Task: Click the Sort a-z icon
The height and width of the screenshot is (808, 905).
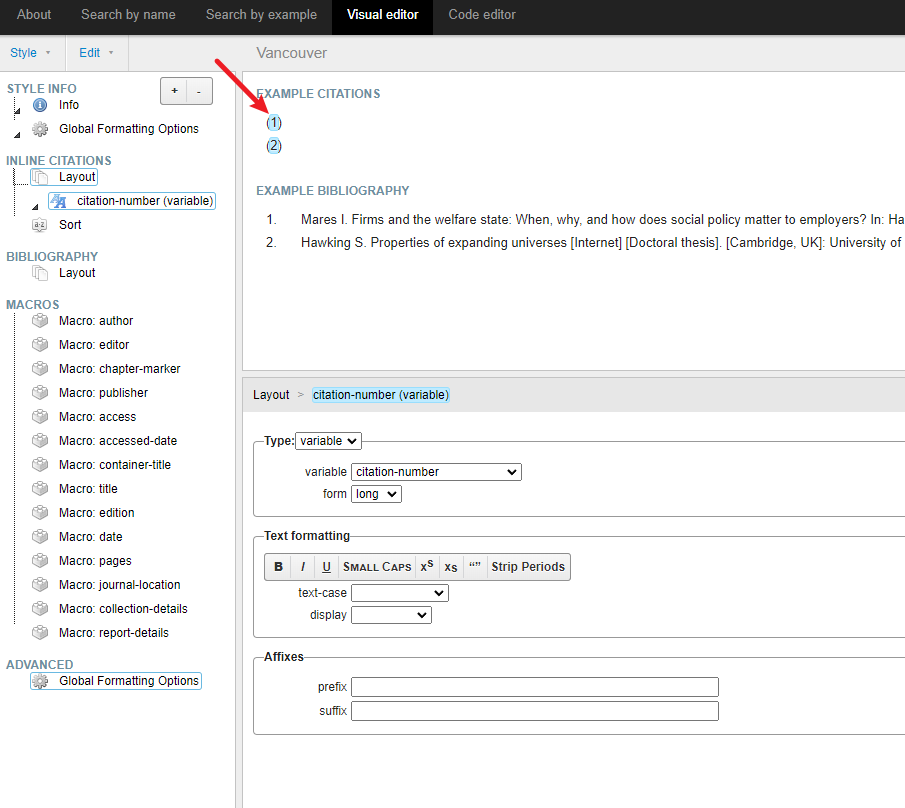Action: 40,225
